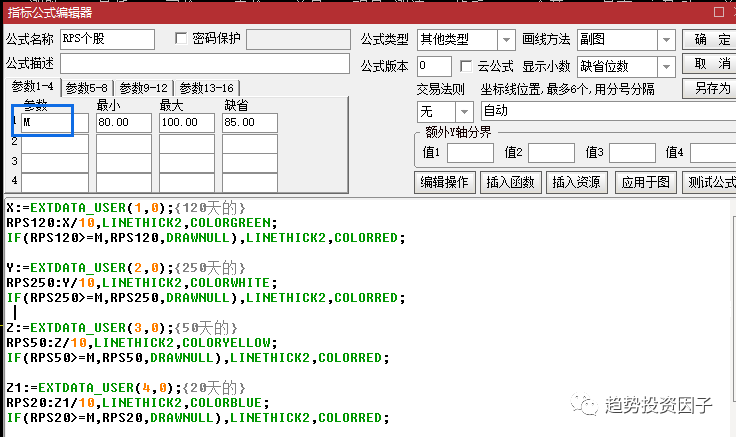Screen dimensions: 736x437
Task: Click the 另存为 button
Action: tap(711, 88)
